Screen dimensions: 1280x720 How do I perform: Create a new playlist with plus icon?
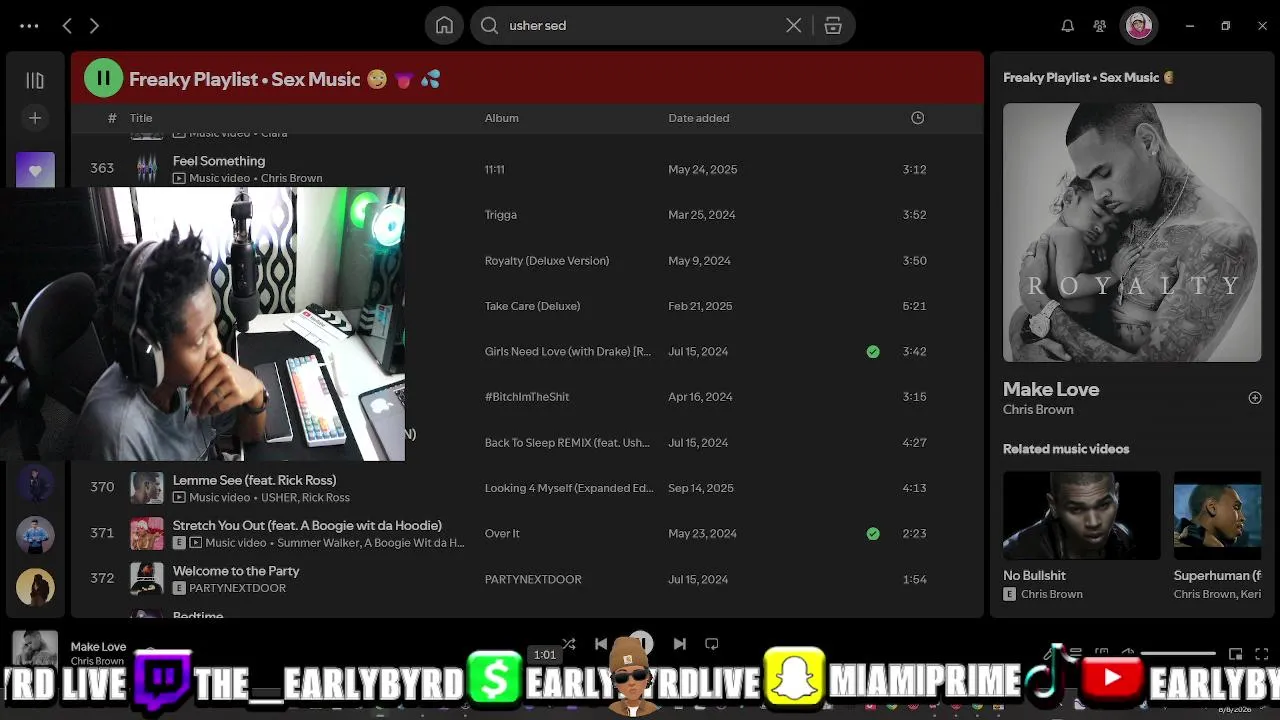point(35,118)
